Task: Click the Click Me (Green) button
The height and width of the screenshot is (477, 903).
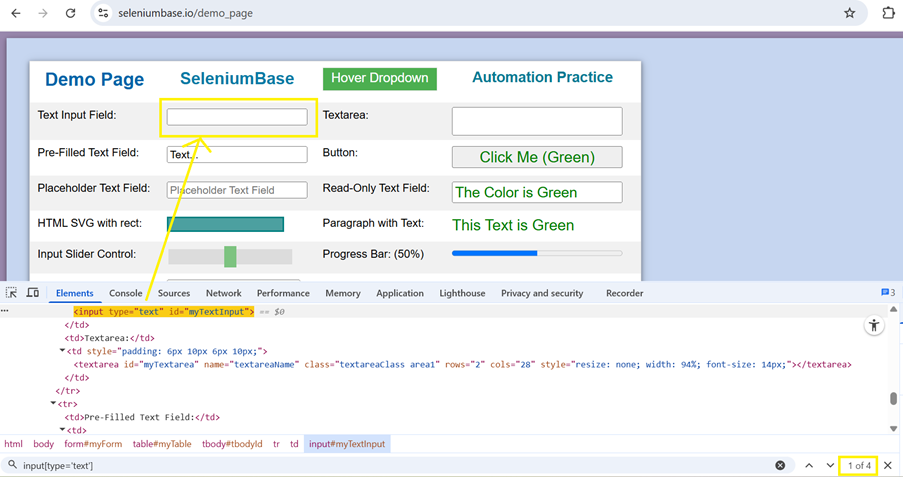Action: pyautogui.click(x=537, y=157)
